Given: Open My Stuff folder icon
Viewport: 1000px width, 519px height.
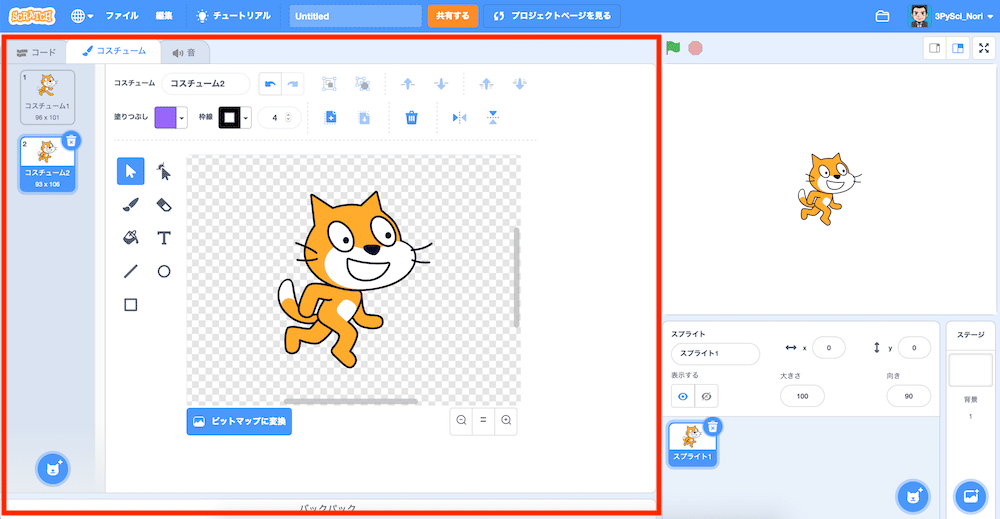Looking at the screenshot, I should [x=883, y=16].
